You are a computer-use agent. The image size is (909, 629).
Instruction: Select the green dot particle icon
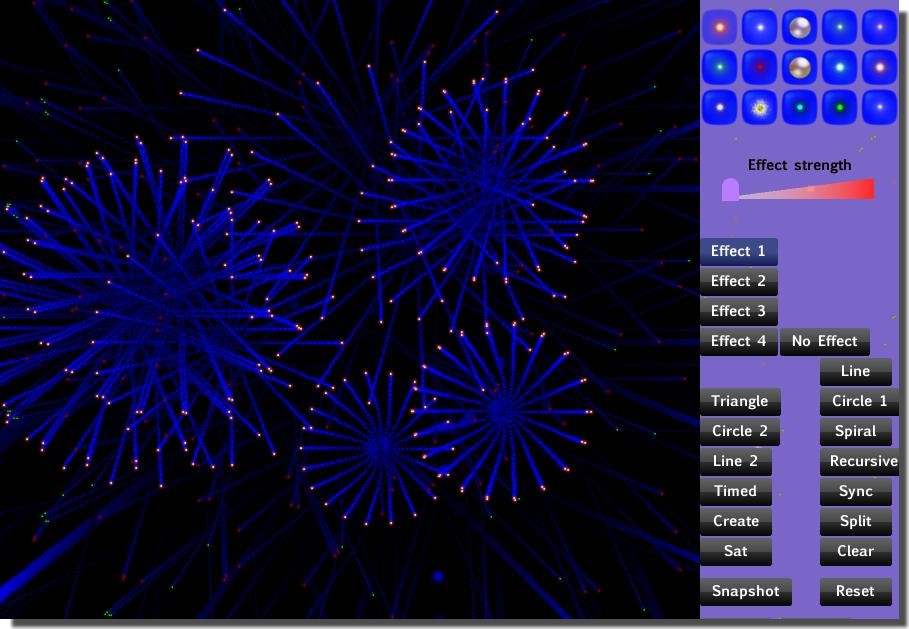point(839,107)
